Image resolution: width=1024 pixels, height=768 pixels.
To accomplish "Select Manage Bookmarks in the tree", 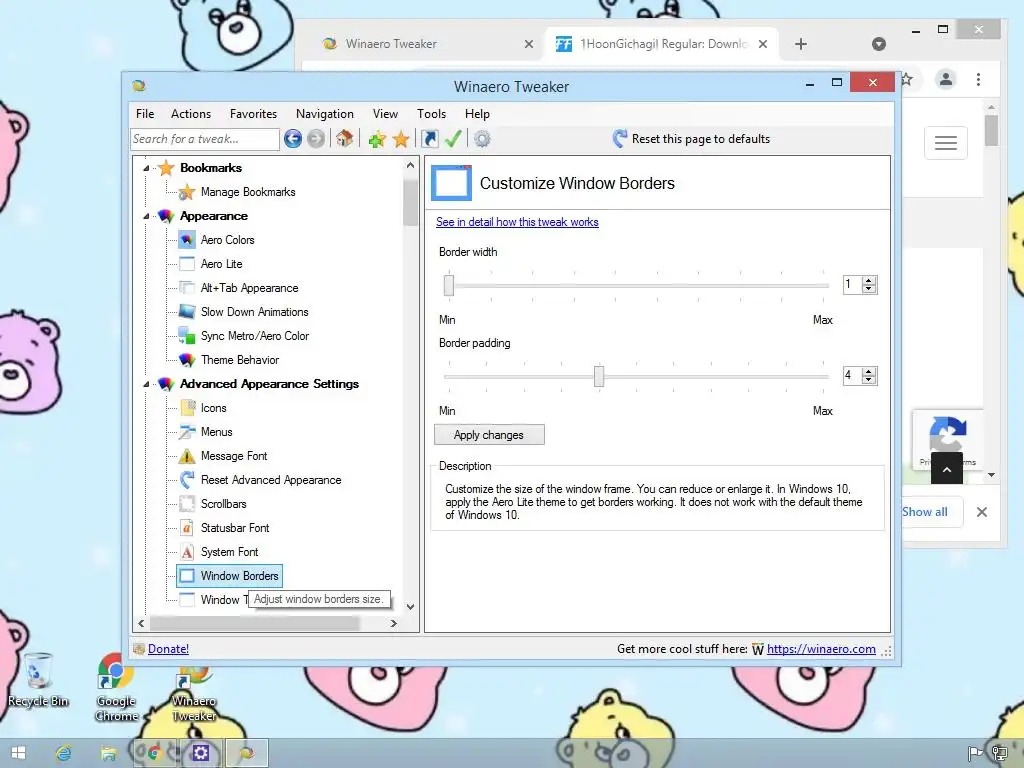I will click(x=248, y=192).
